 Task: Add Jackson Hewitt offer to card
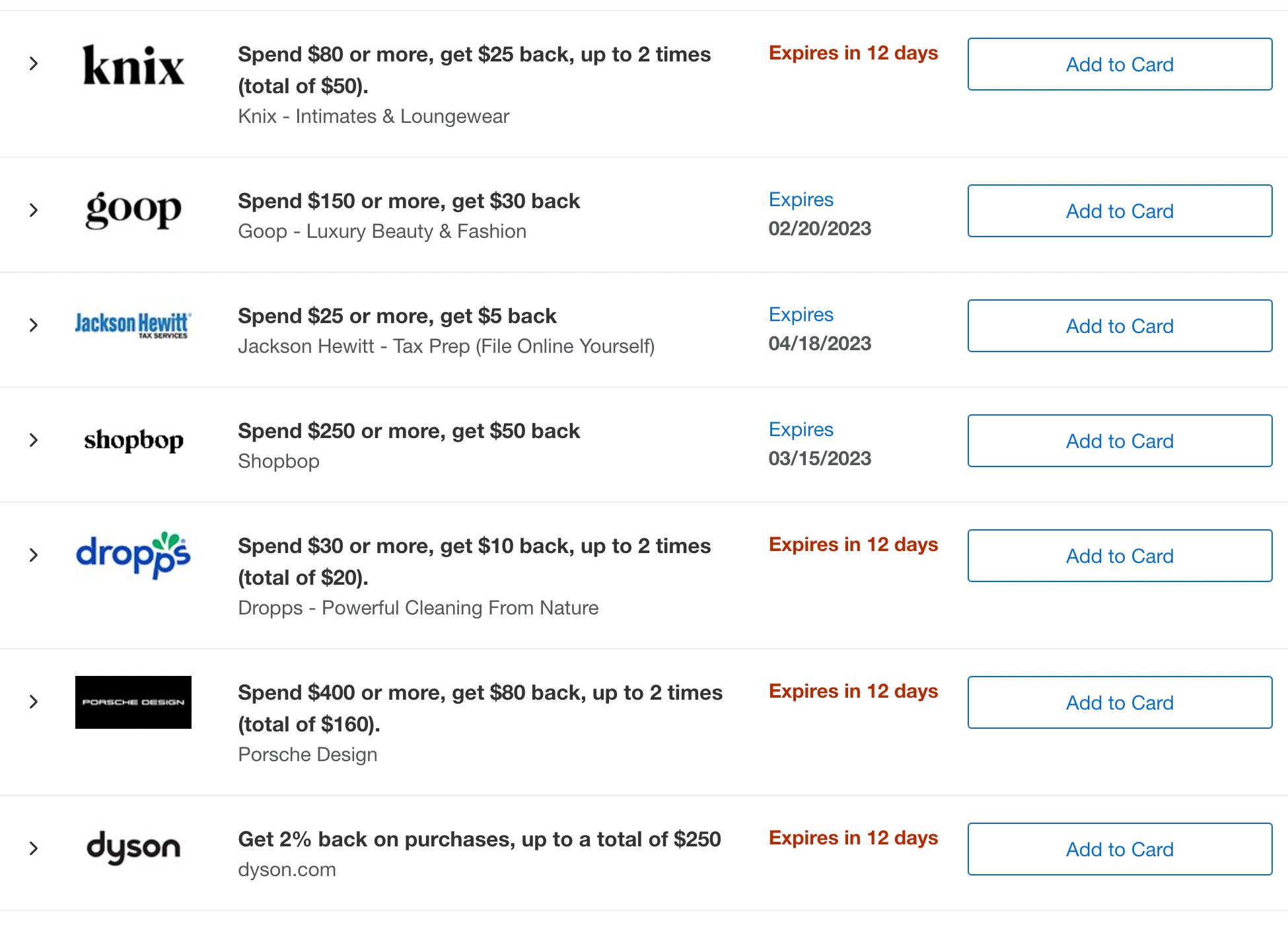1120,326
